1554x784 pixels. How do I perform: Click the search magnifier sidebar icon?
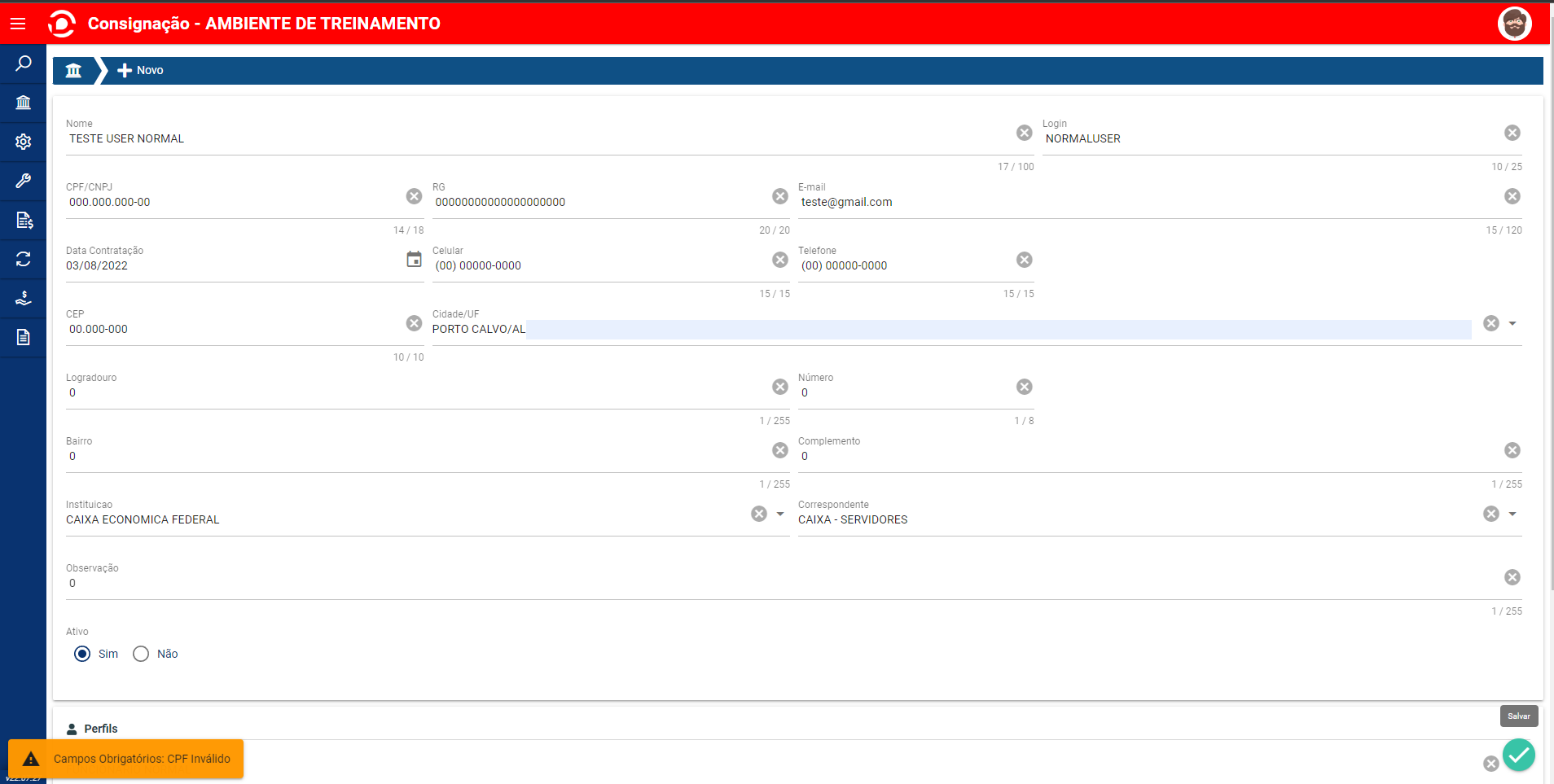[24, 64]
